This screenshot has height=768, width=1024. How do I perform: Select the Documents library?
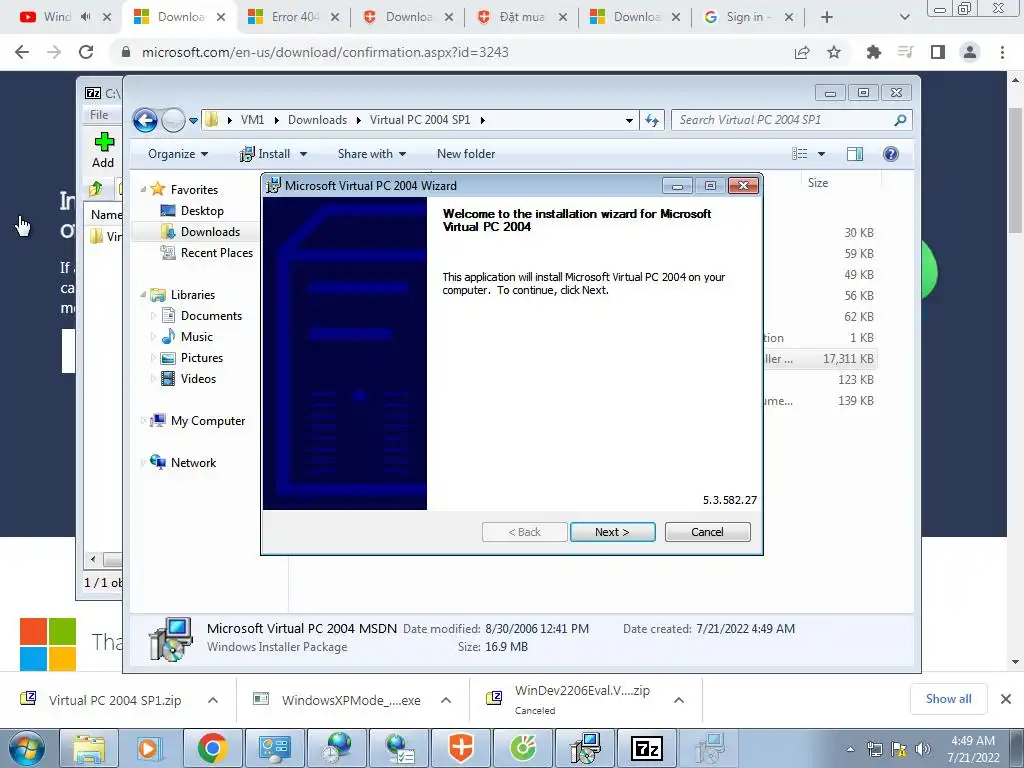tap(211, 316)
